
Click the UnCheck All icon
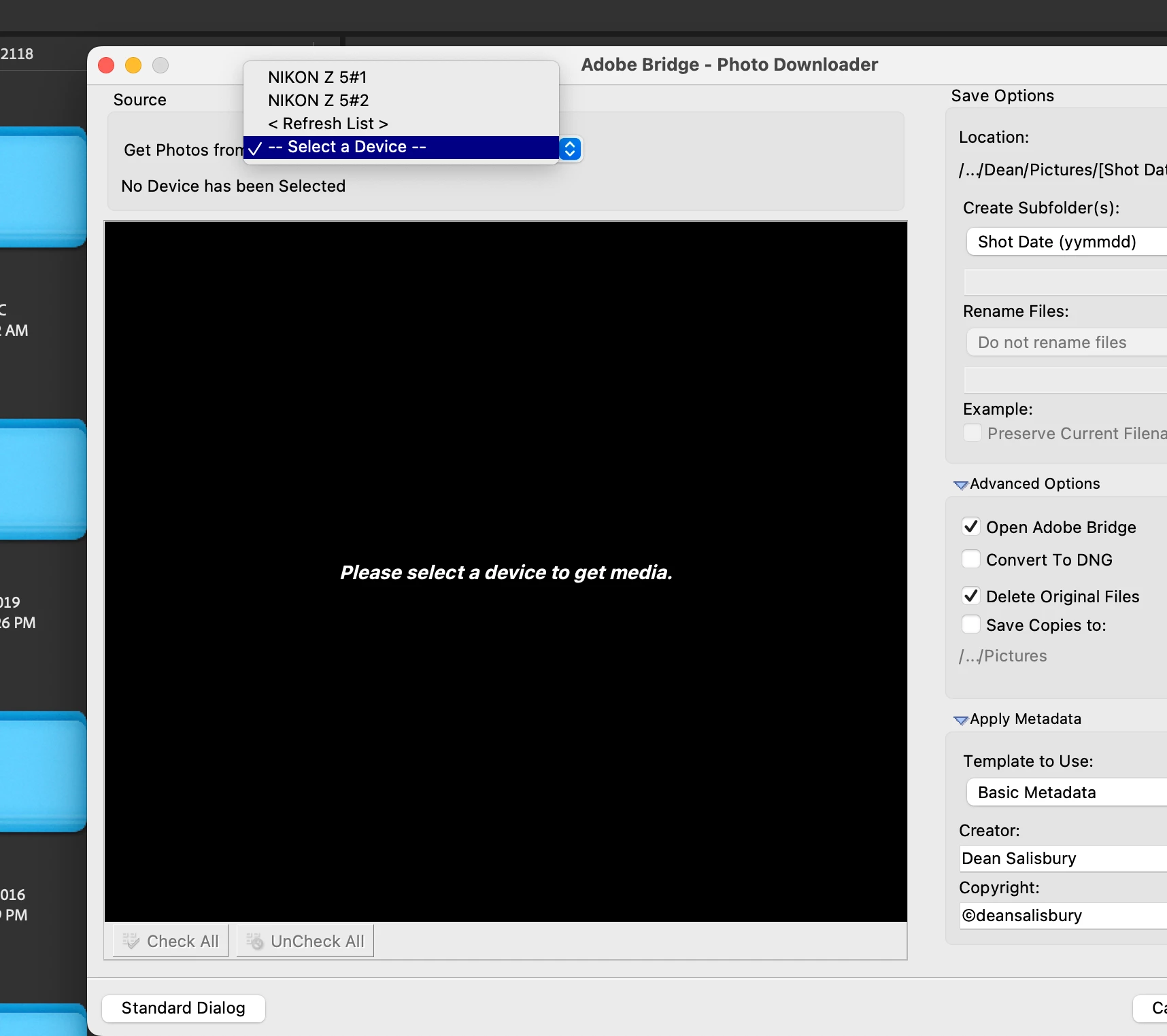pyautogui.click(x=254, y=941)
